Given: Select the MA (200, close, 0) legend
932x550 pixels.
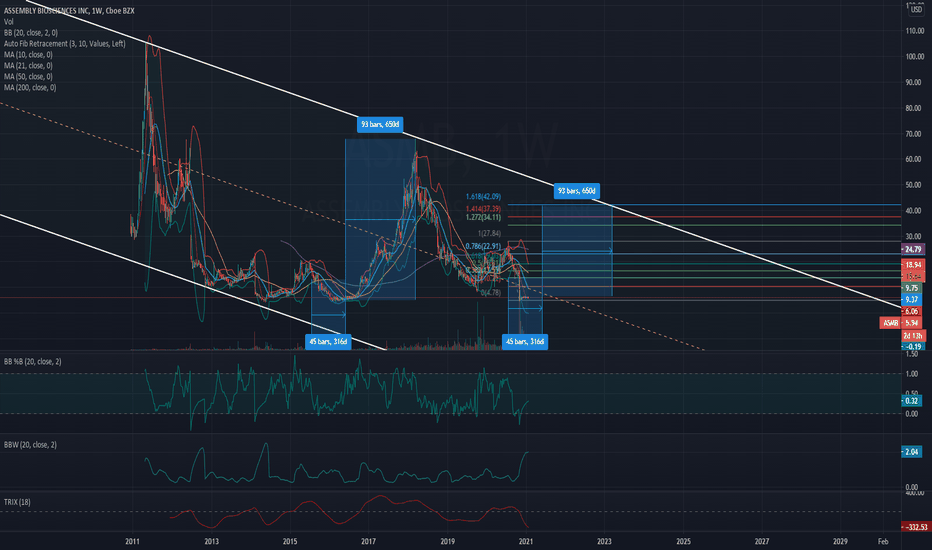Looking at the screenshot, I should [x=30, y=87].
